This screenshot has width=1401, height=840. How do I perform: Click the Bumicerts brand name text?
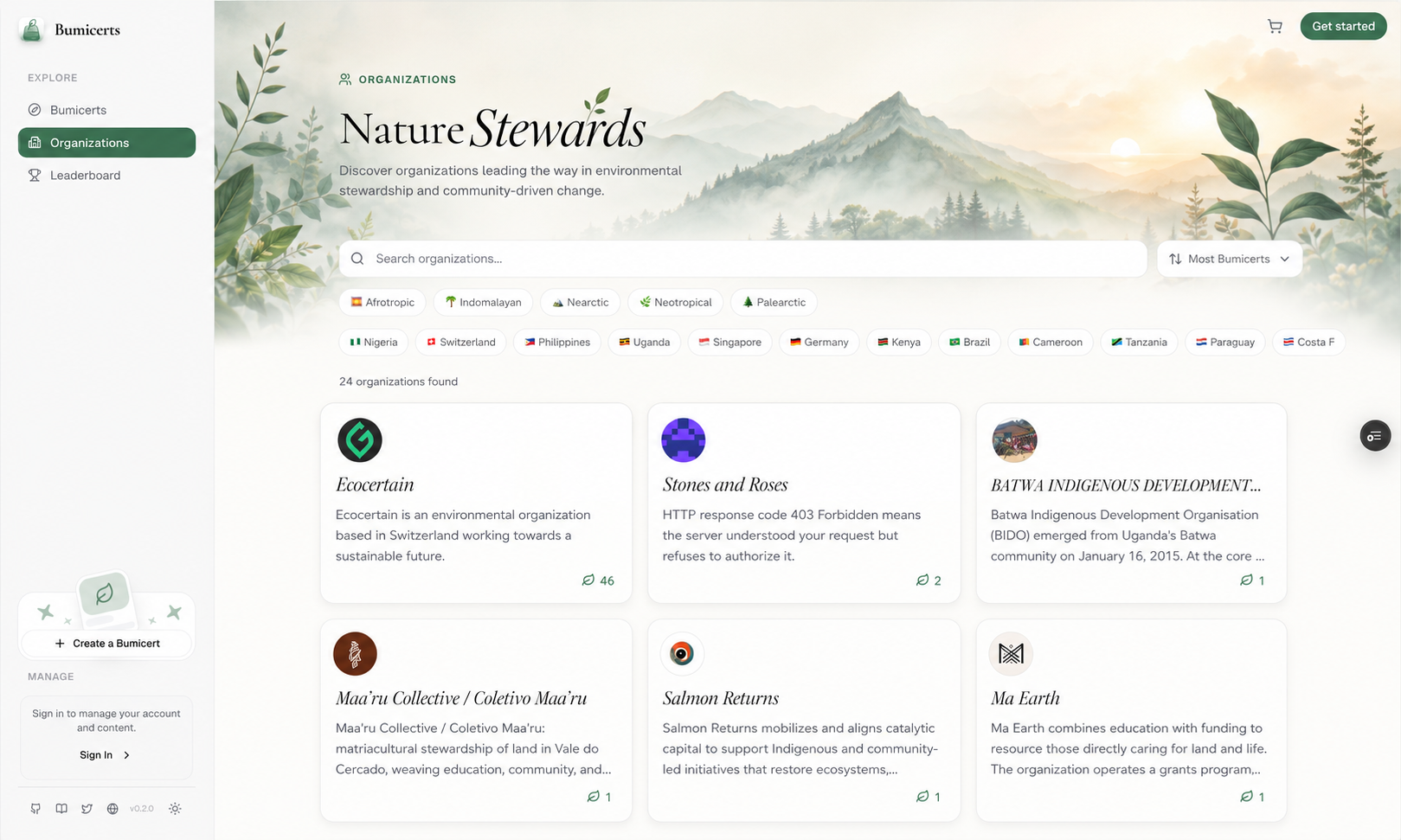pos(87,29)
